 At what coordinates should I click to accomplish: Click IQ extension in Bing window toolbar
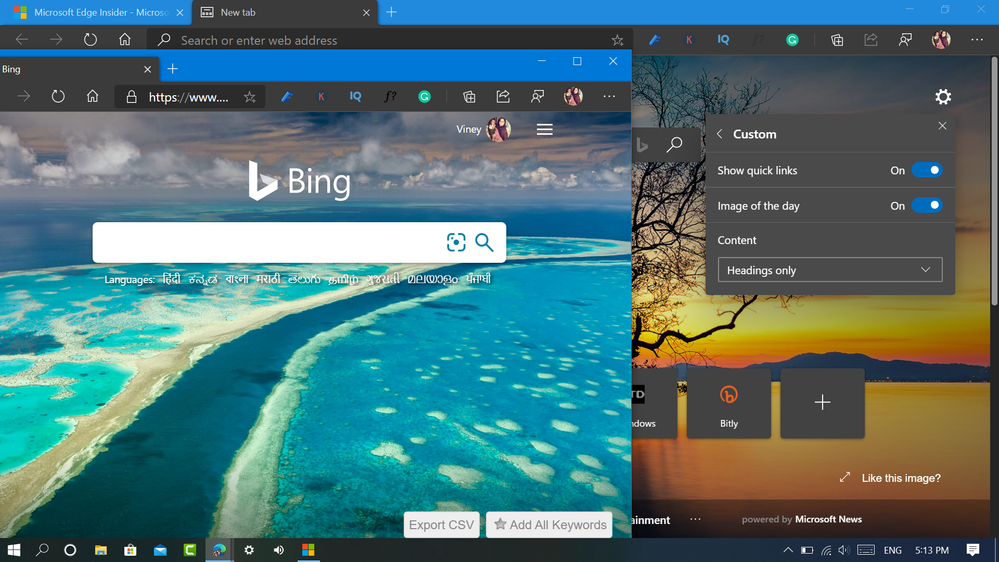tap(356, 96)
